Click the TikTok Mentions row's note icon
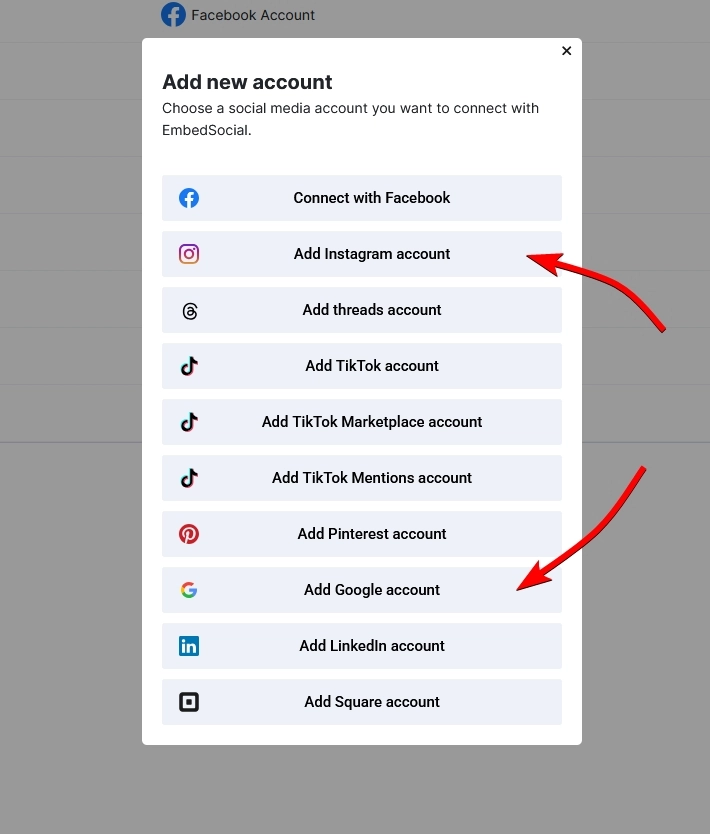Viewport: 710px width, 834px height. pos(189,478)
